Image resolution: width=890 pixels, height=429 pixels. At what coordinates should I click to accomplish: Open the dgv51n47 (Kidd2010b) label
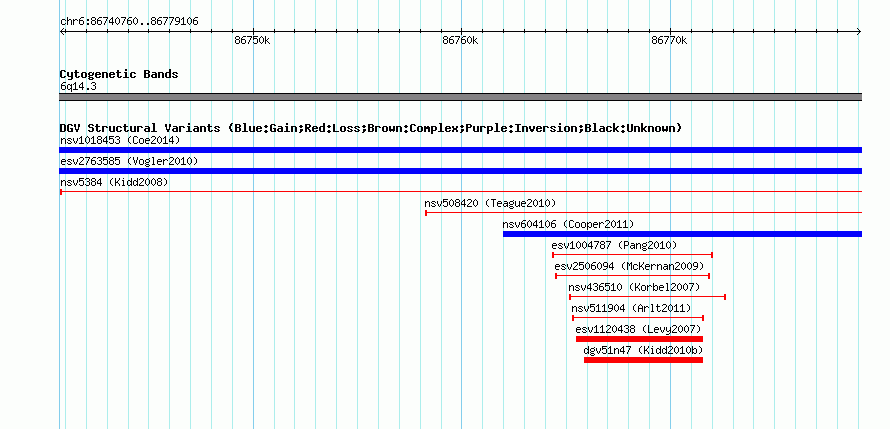point(643,350)
